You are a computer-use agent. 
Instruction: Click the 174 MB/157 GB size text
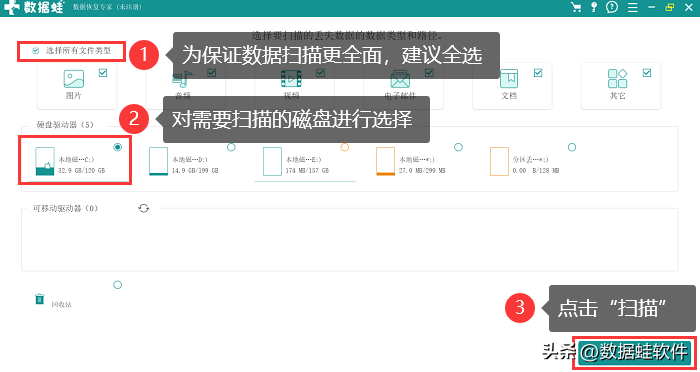(x=307, y=171)
